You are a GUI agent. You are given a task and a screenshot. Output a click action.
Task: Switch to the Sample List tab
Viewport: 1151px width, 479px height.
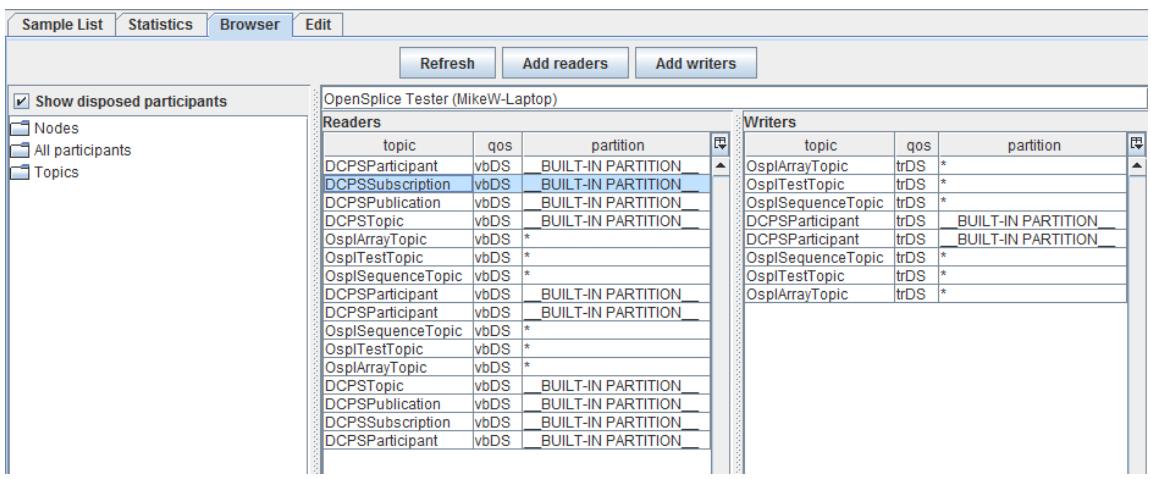point(62,24)
